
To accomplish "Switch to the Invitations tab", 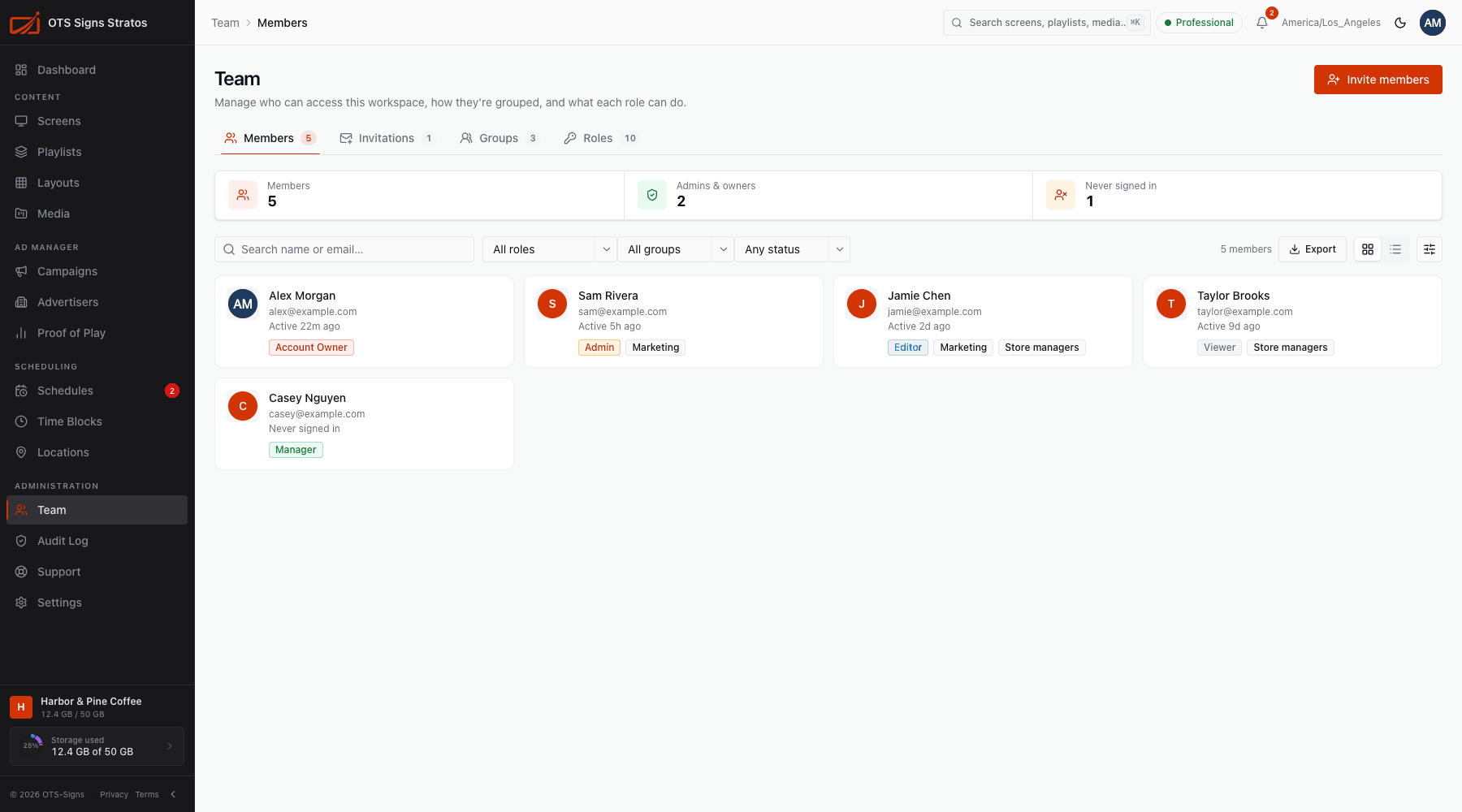I will pos(387,138).
